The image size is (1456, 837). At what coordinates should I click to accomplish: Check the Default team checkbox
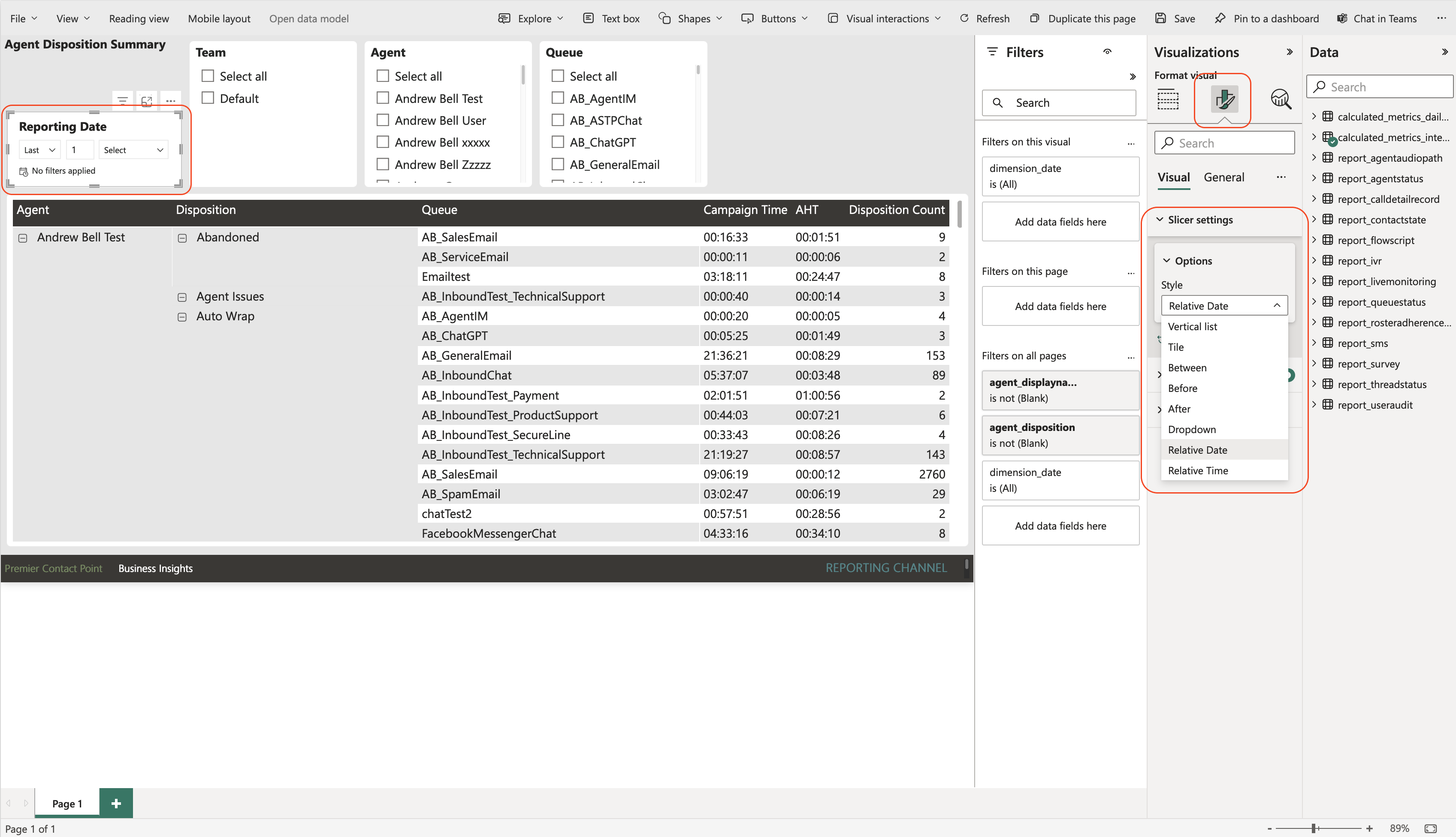208,98
